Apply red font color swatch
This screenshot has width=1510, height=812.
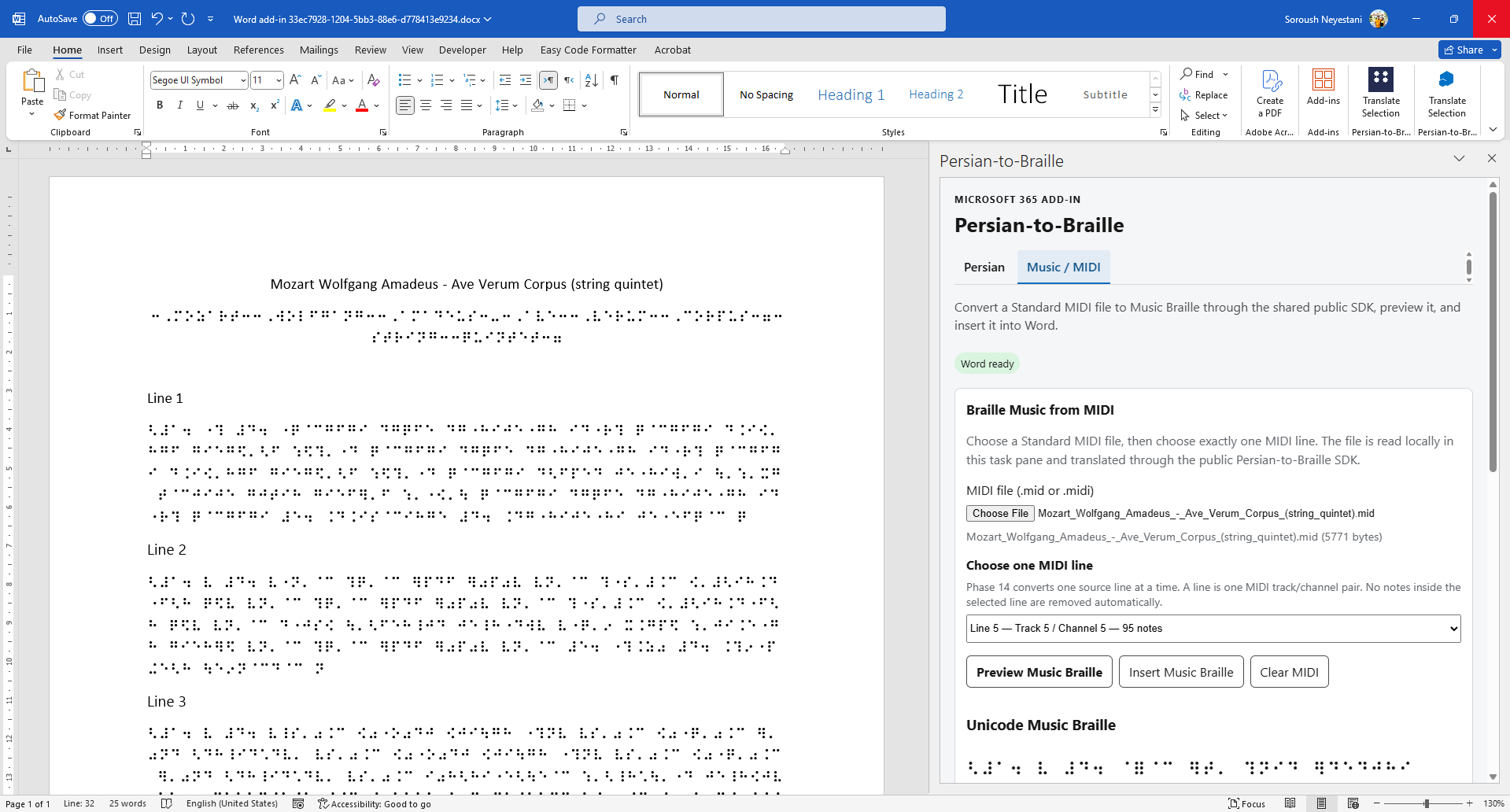pos(362,105)
